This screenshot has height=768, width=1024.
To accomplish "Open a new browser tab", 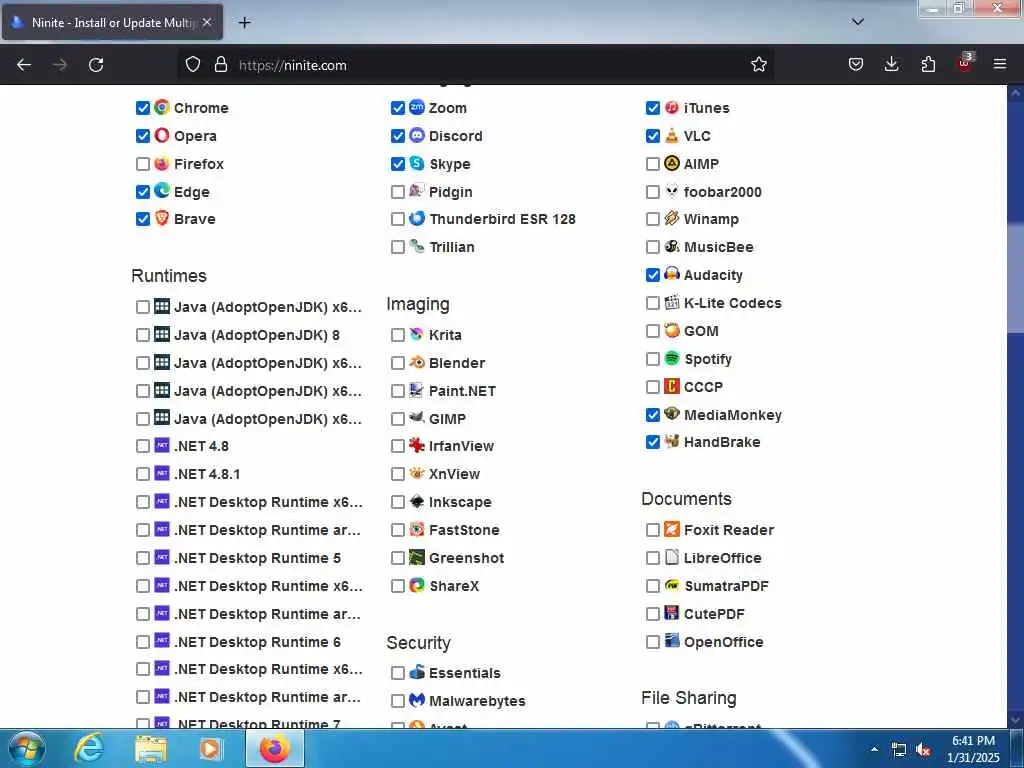I will tap(244, 22).
